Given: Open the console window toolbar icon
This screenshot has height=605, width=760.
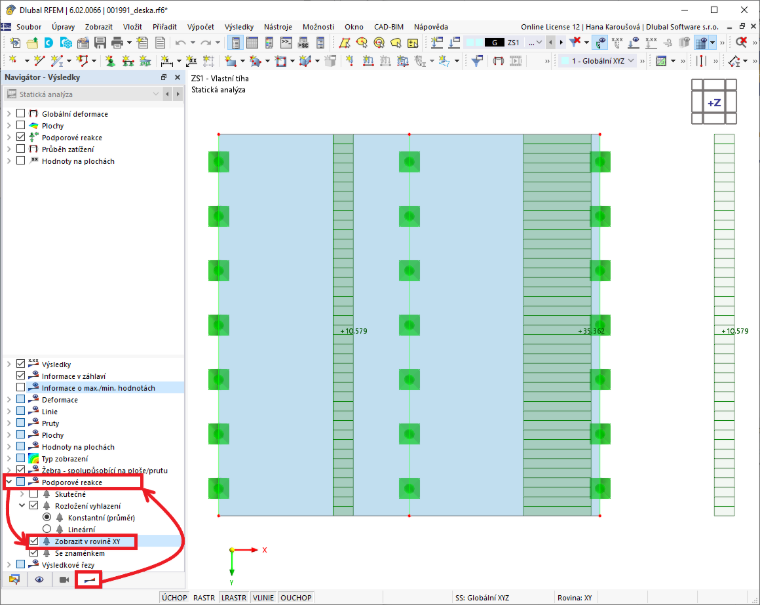Looking at the screenshot, I should (x=286, y=43).
